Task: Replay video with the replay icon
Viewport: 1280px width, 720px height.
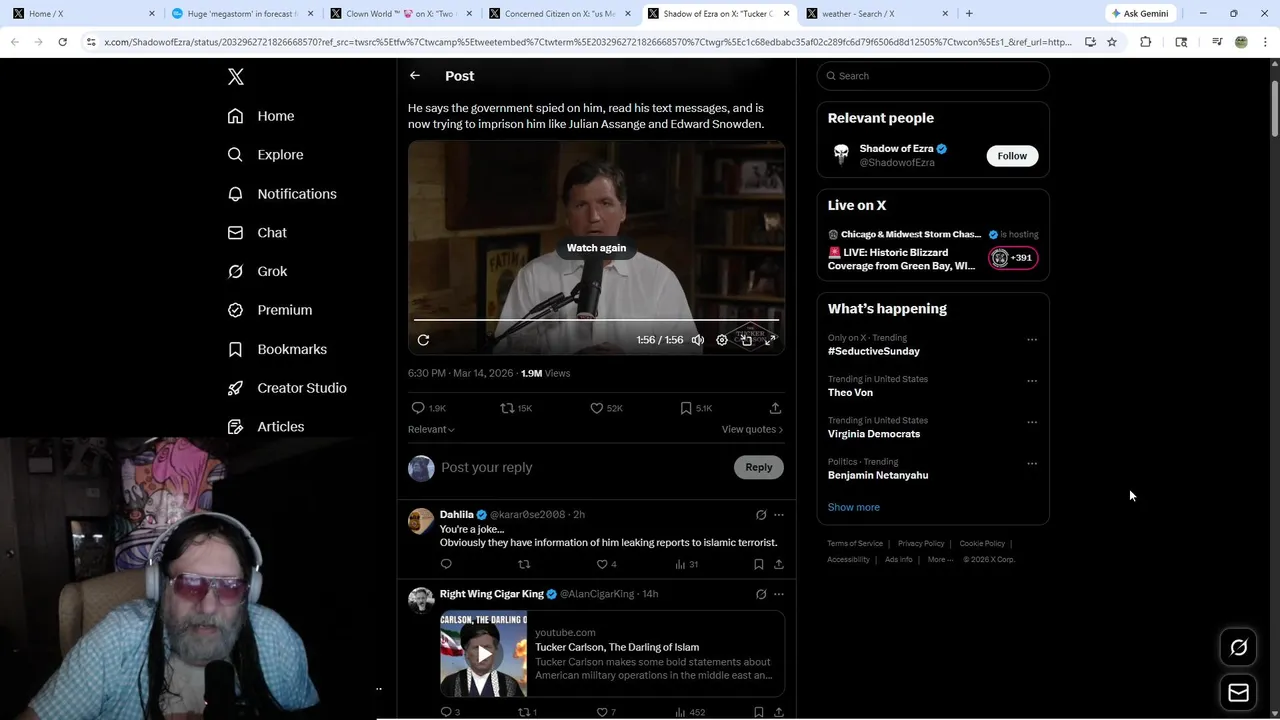Action: pos(423,340)
